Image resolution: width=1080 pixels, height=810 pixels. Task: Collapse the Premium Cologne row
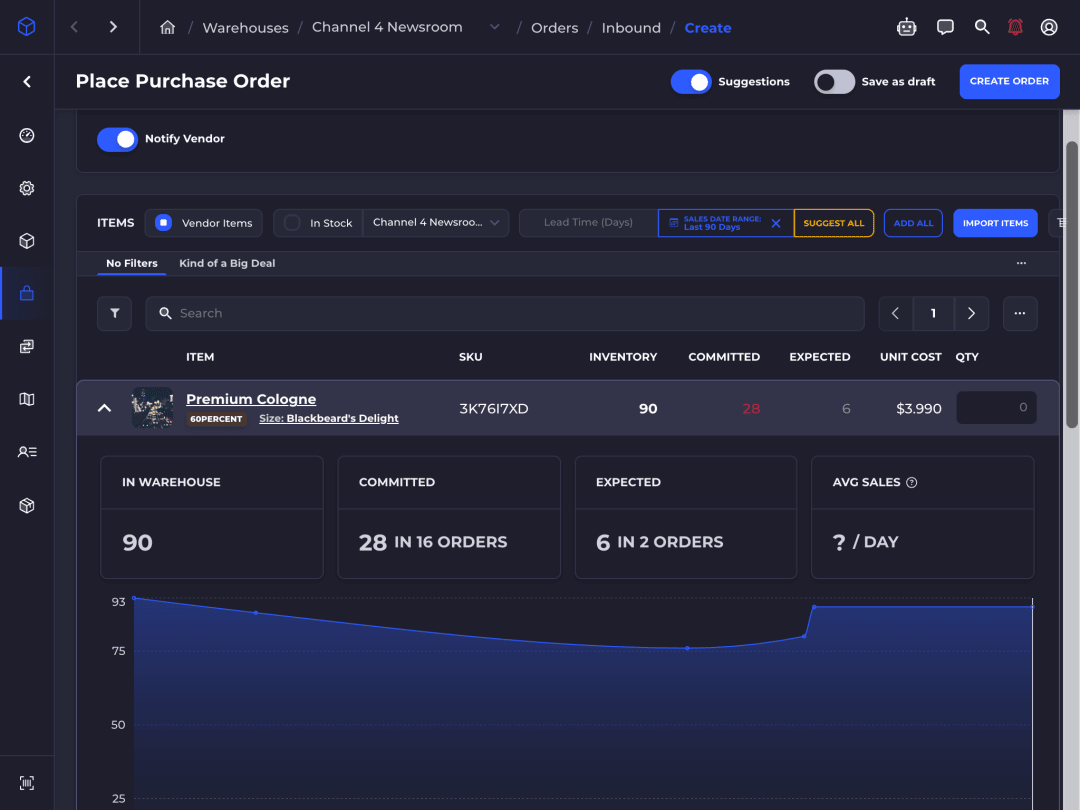tap(104, 408)
